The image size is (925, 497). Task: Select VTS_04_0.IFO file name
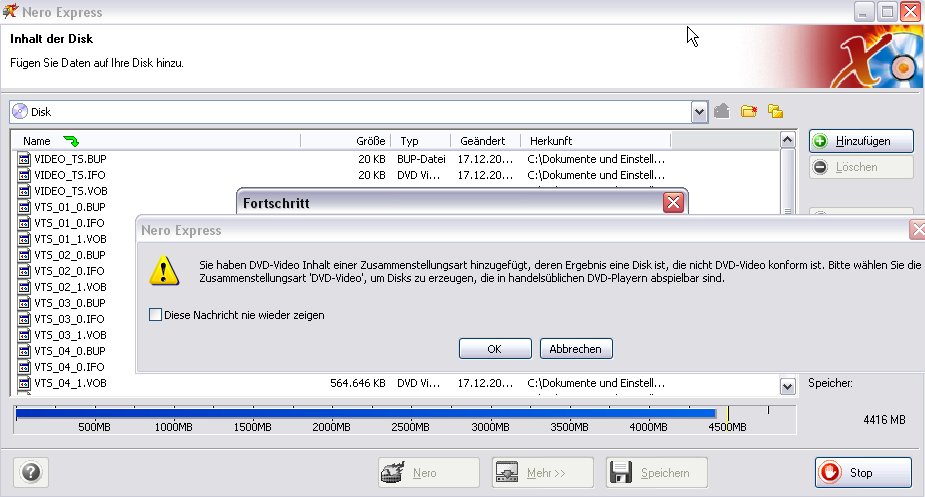coord(69,367)
